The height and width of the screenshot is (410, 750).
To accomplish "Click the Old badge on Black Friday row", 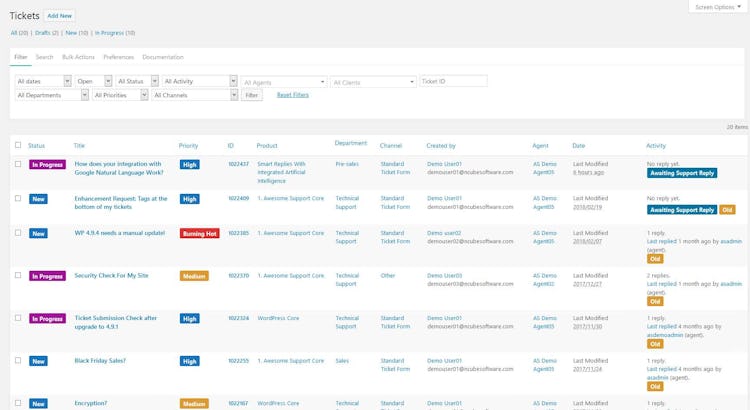I will coord(655,387).
